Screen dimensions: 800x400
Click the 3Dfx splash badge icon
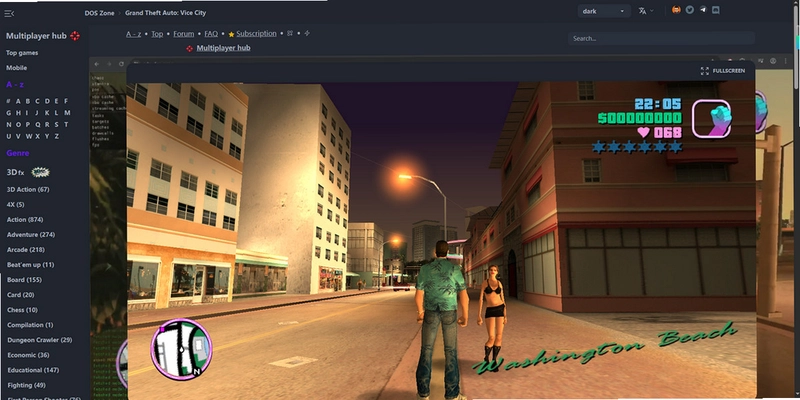40,172
